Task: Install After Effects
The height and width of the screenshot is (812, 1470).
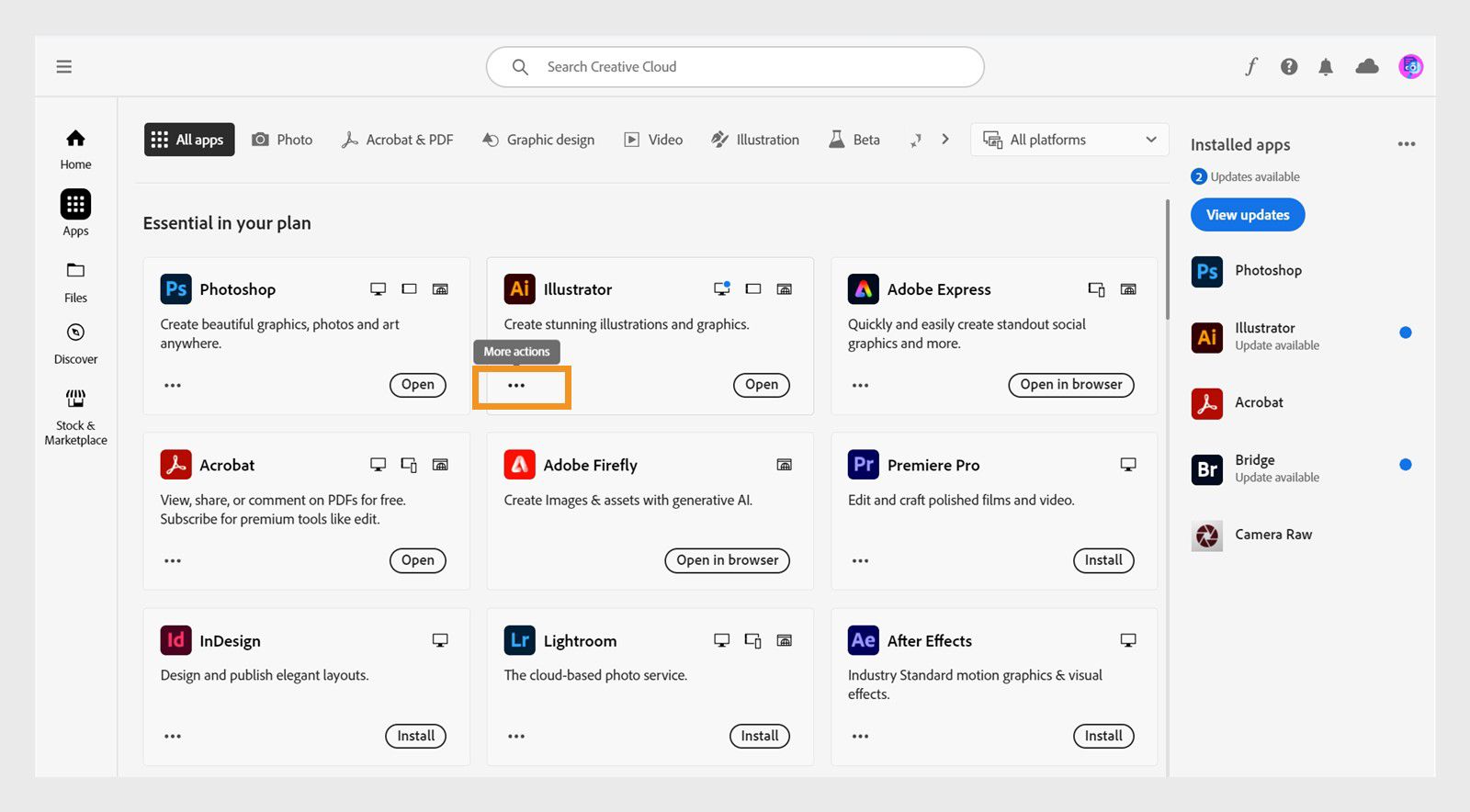Action: [x=1103, y=736]
